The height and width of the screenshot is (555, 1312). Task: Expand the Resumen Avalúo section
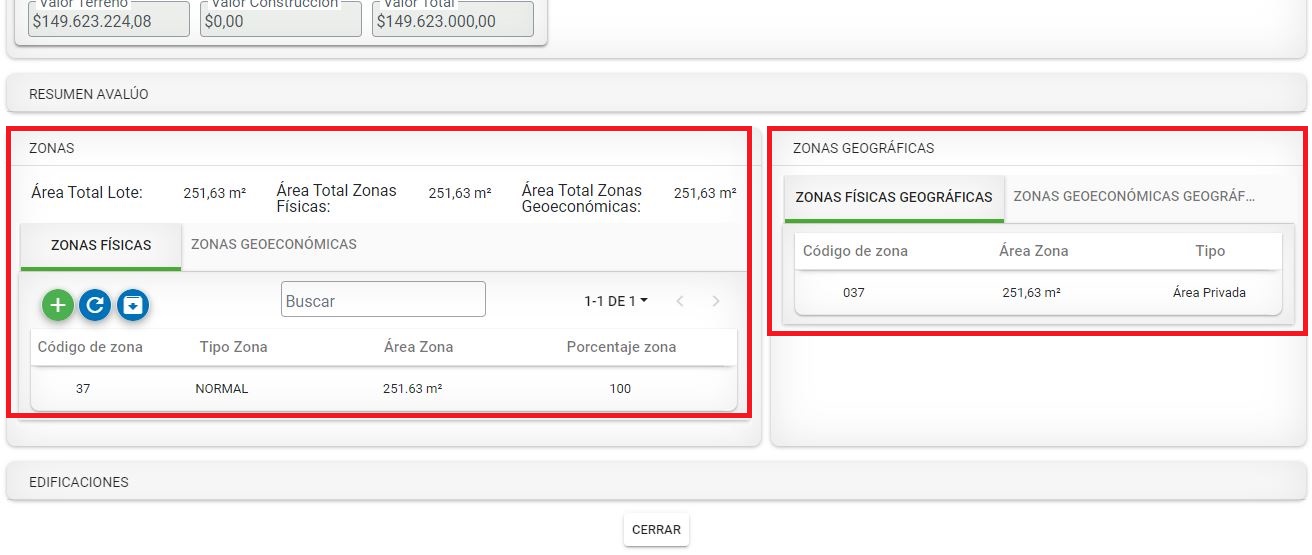pos(656,94)
